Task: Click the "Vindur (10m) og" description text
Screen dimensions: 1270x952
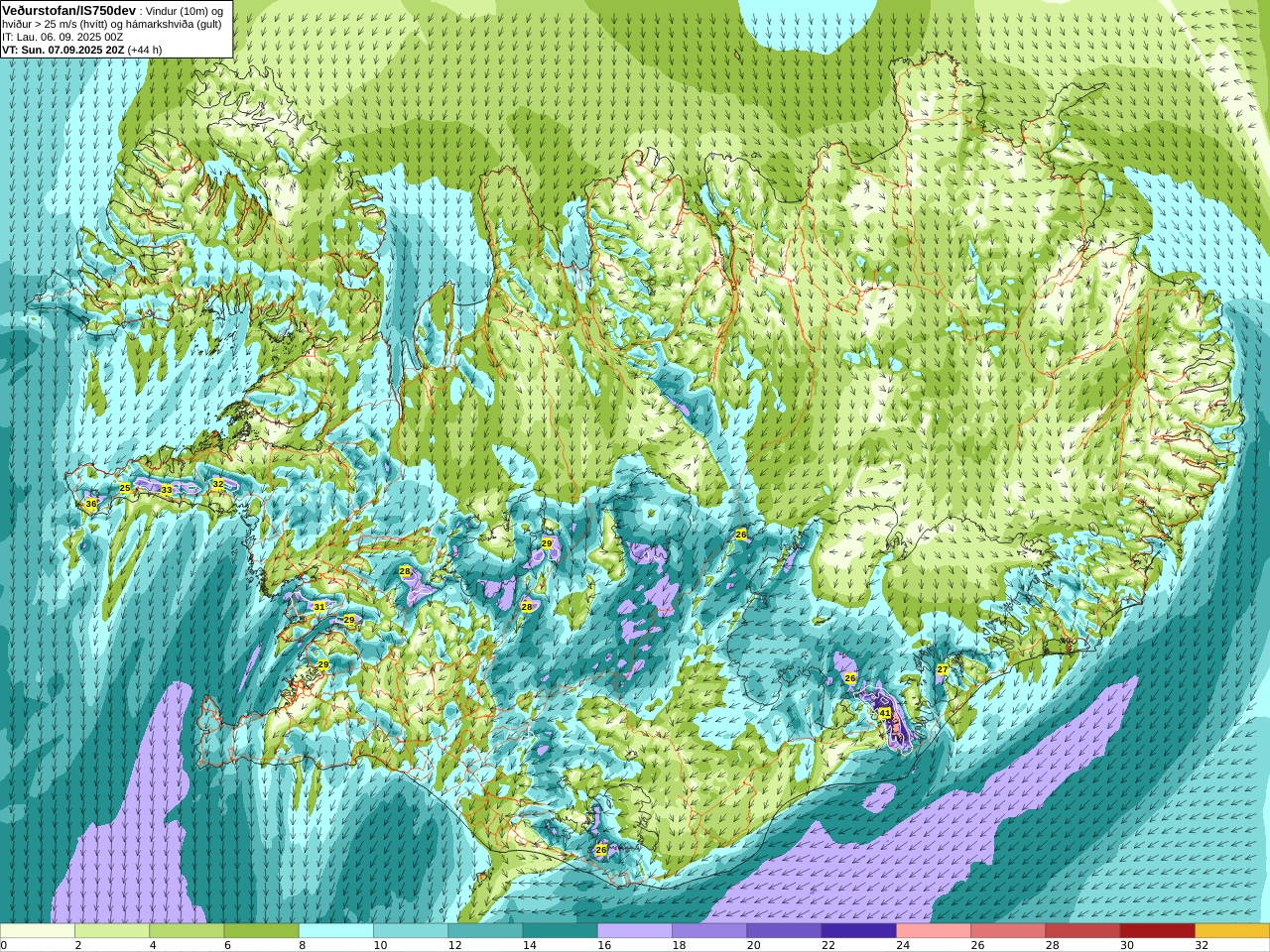Action: (x=186, y=11)
